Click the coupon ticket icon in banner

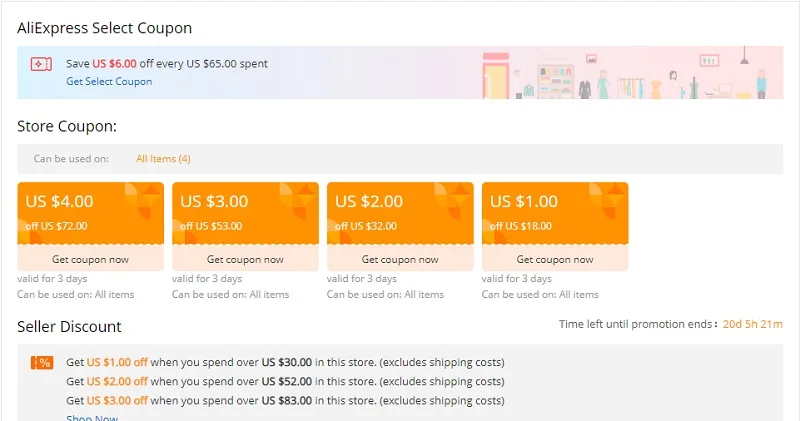tap(41, 64)
